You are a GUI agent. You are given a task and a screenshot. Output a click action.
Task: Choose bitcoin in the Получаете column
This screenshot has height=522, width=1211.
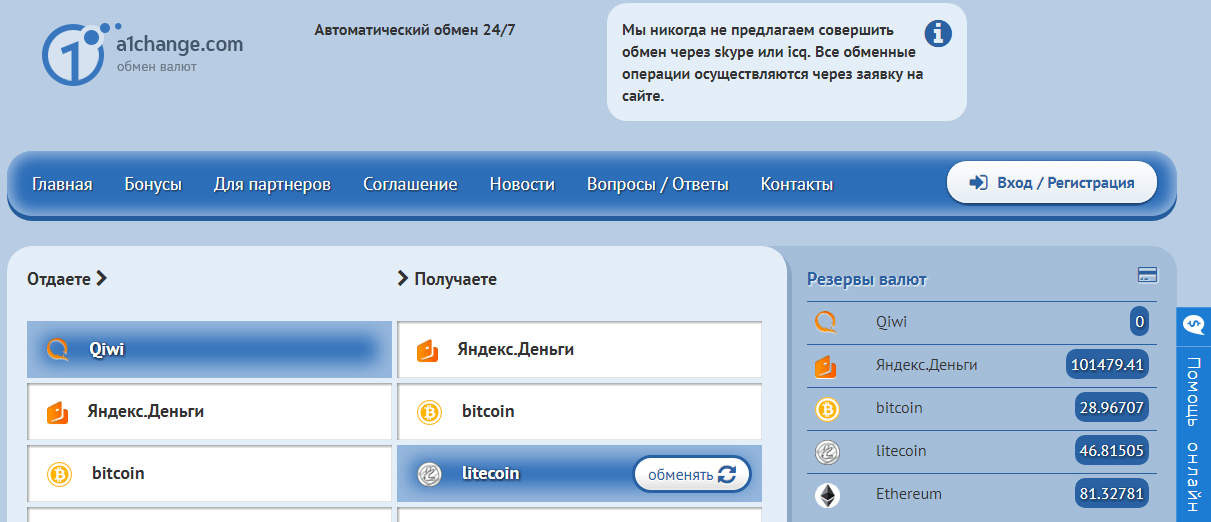tap(579, 411)
